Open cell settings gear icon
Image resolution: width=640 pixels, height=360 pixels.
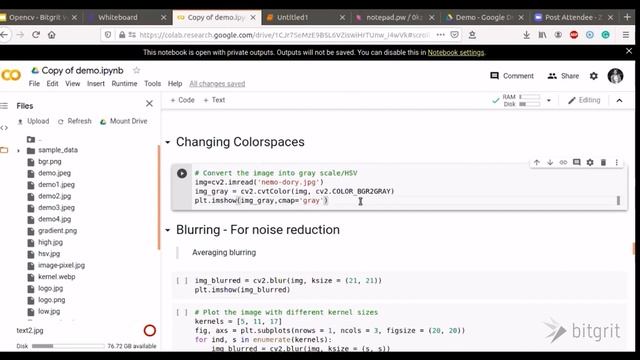pos(590,162)
